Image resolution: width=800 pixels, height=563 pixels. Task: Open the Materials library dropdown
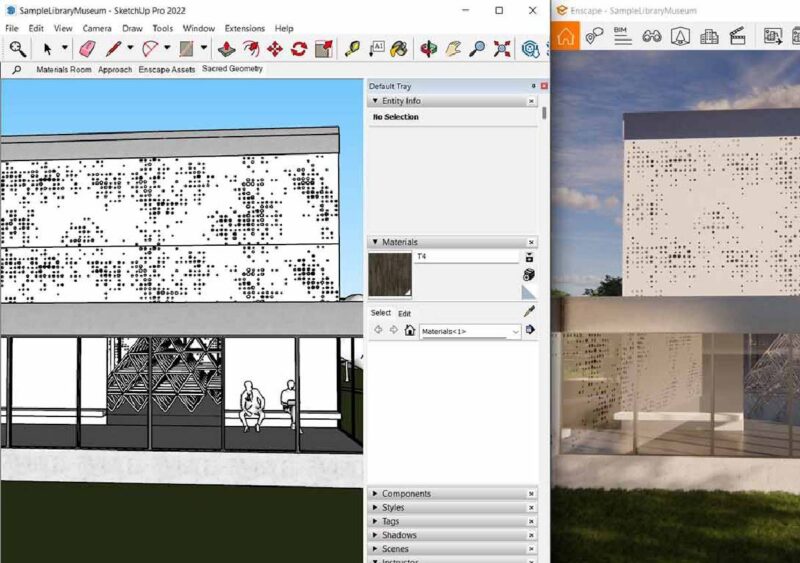point(515,331)
